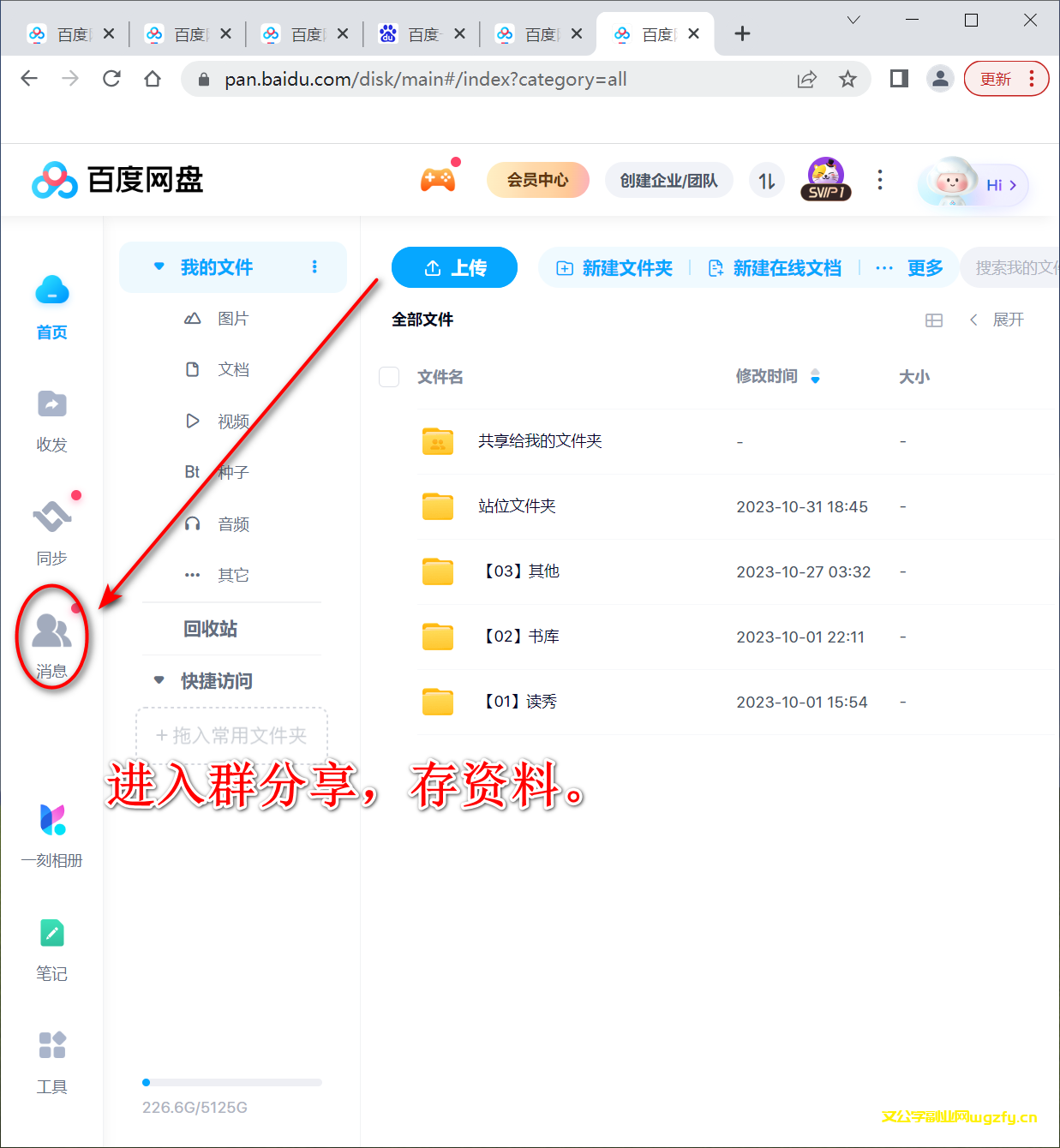Click the Baidu Netdisk logo
Image resolution: width=1060 pixels, height=1148 pixels.
point(117,180)
